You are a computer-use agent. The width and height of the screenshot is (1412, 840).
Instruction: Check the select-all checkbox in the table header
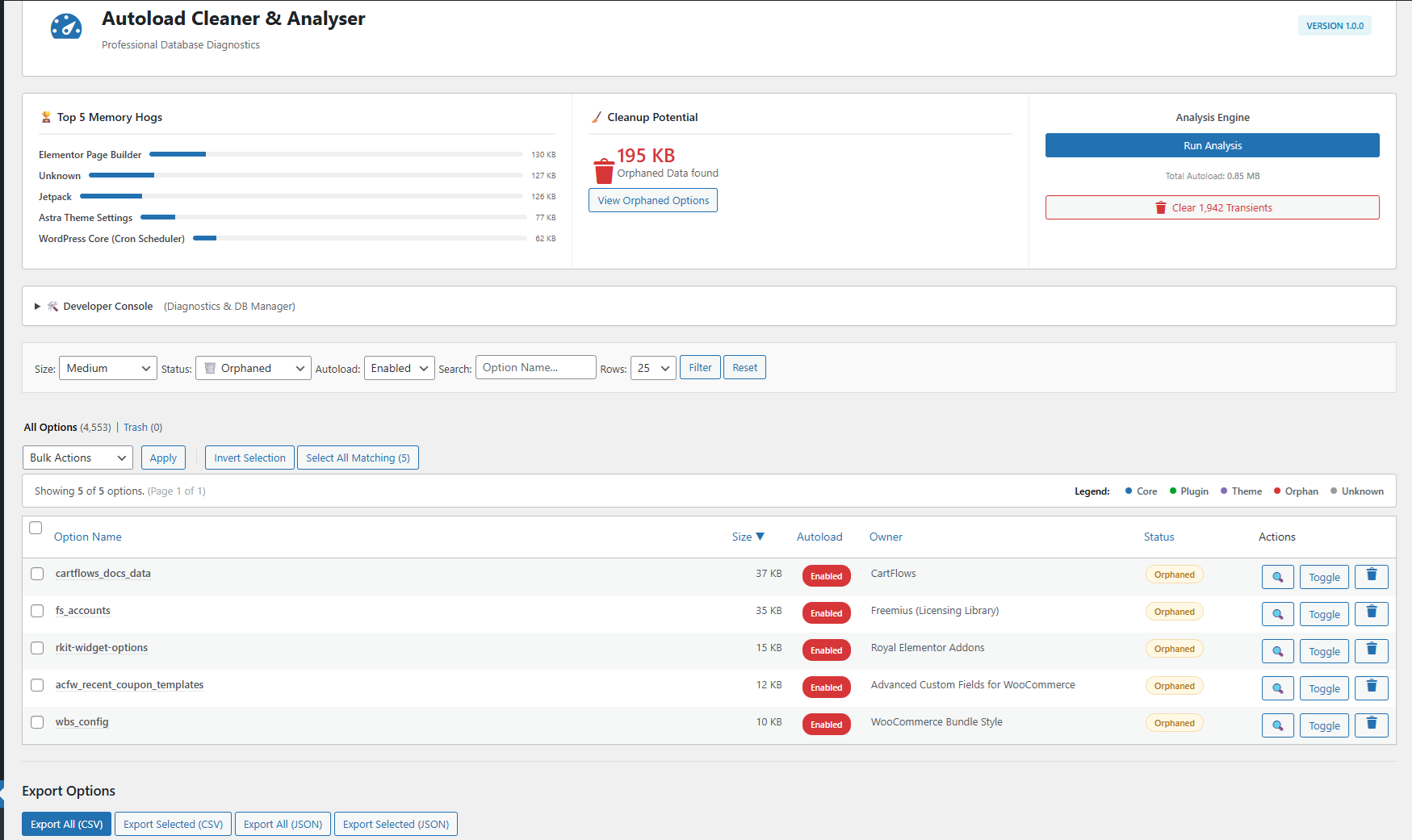click(36, 527)
